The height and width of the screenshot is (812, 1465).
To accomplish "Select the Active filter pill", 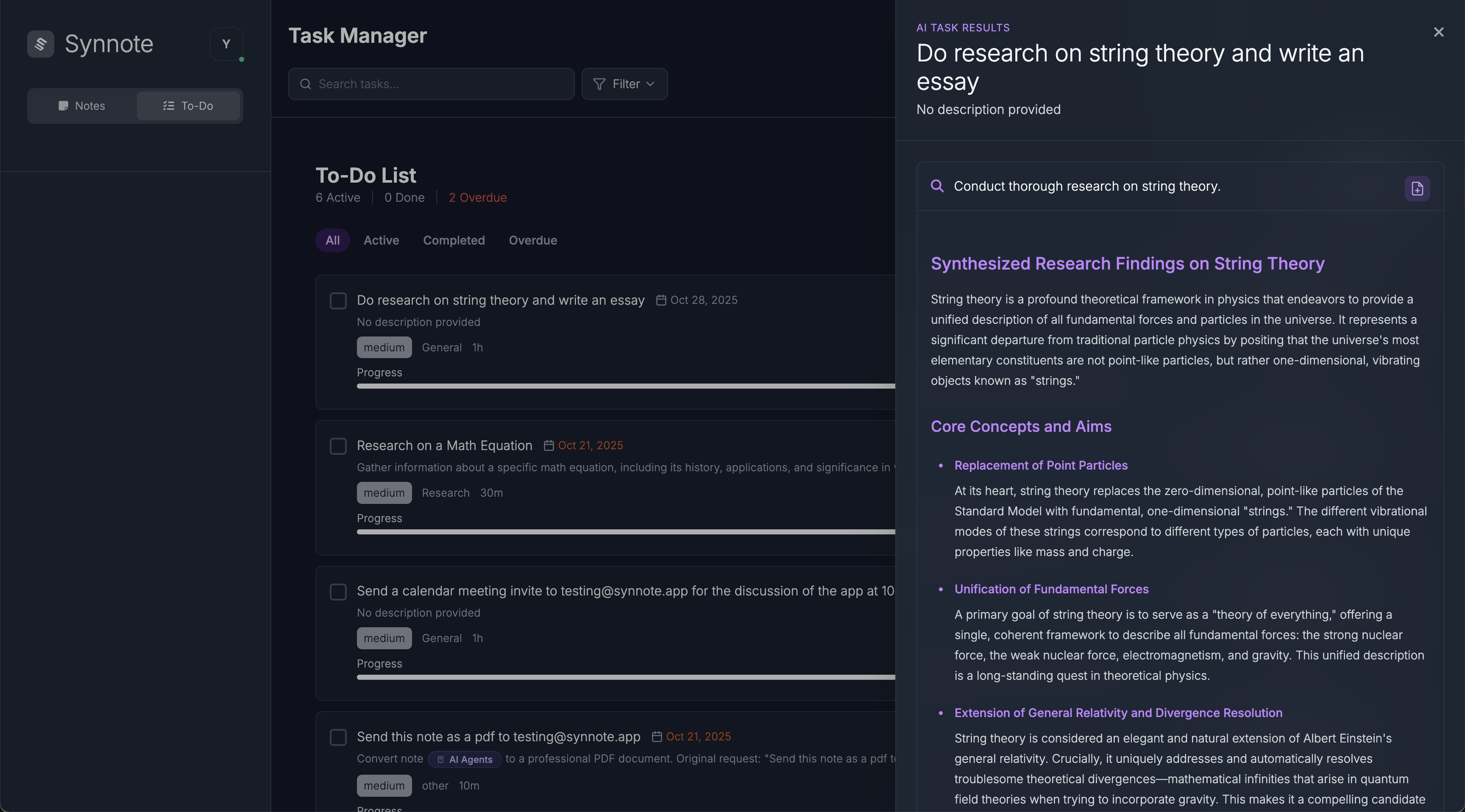I will click(381, 241).
